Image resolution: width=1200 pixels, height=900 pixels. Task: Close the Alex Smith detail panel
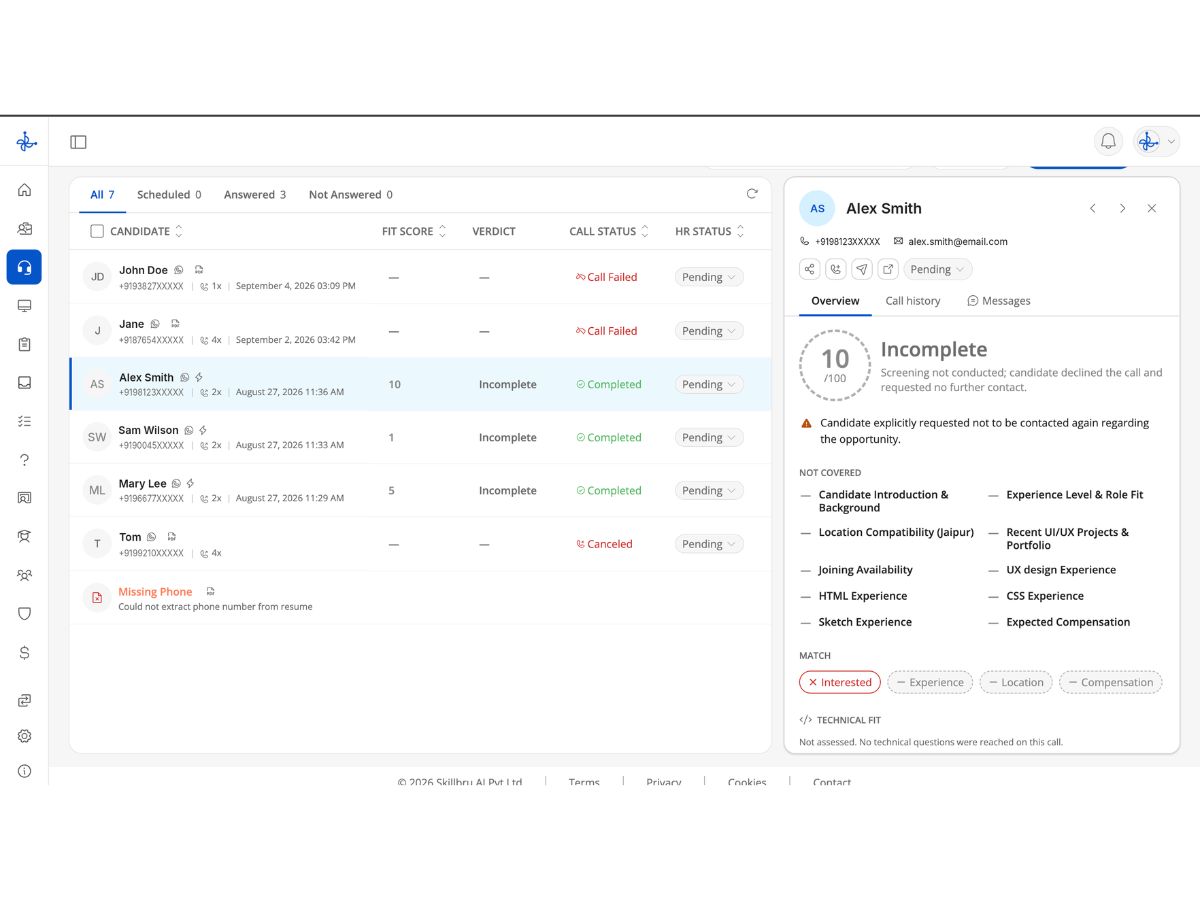point(1152,208)
